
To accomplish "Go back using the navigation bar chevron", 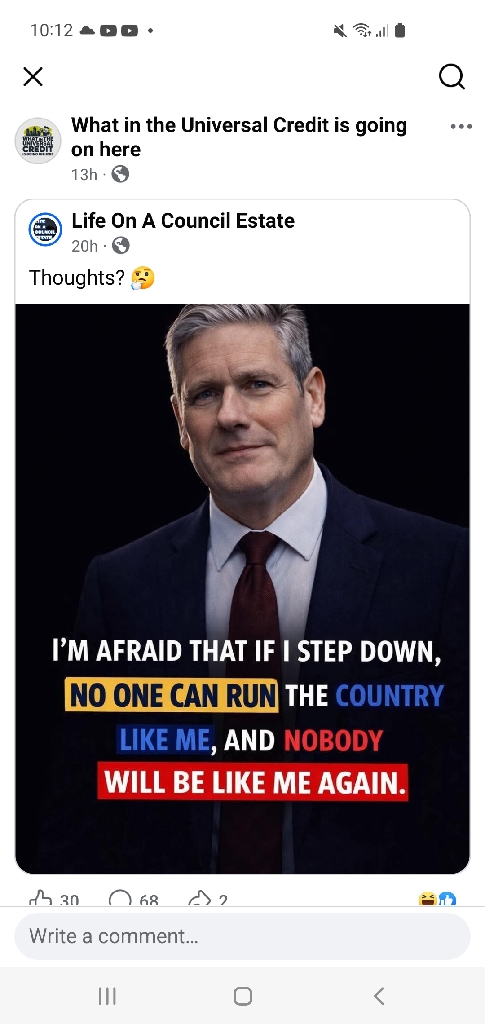I will [x=379, y=996].
